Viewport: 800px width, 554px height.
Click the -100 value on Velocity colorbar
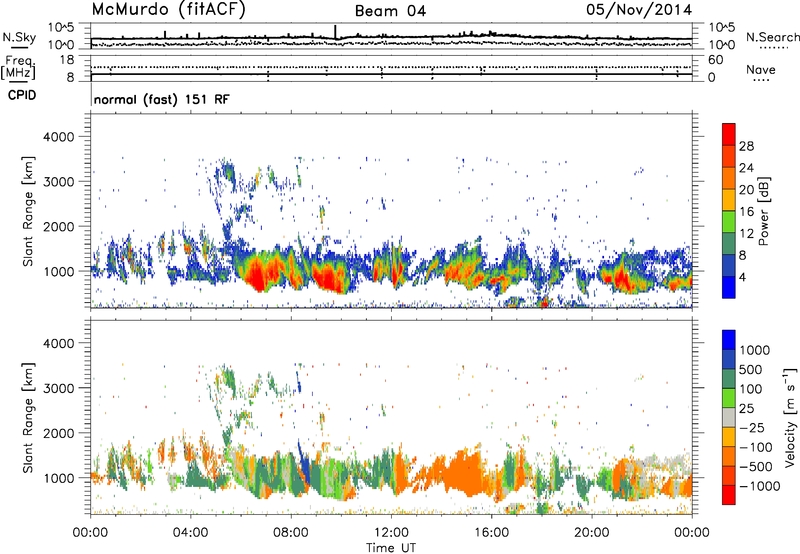755,447
